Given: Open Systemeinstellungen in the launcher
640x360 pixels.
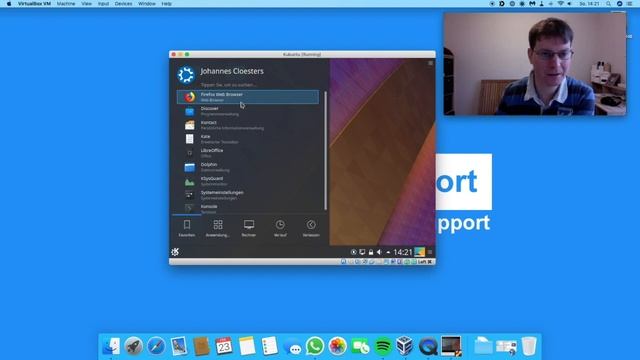Looking at the screenshot, I should click(248, 195).
